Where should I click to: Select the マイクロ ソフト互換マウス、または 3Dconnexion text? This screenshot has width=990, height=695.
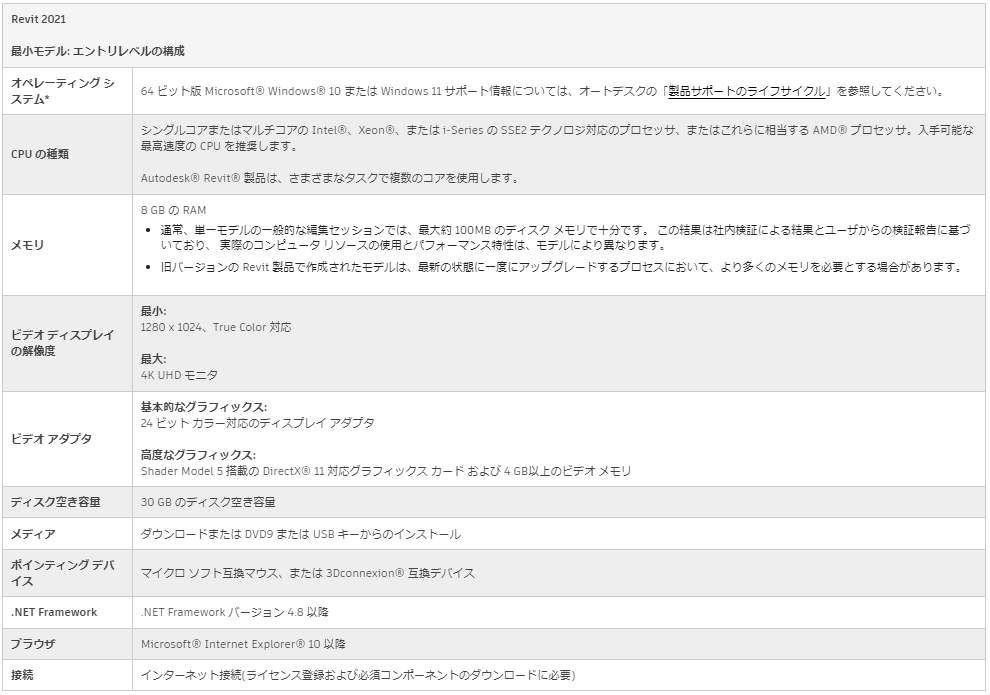307,573
